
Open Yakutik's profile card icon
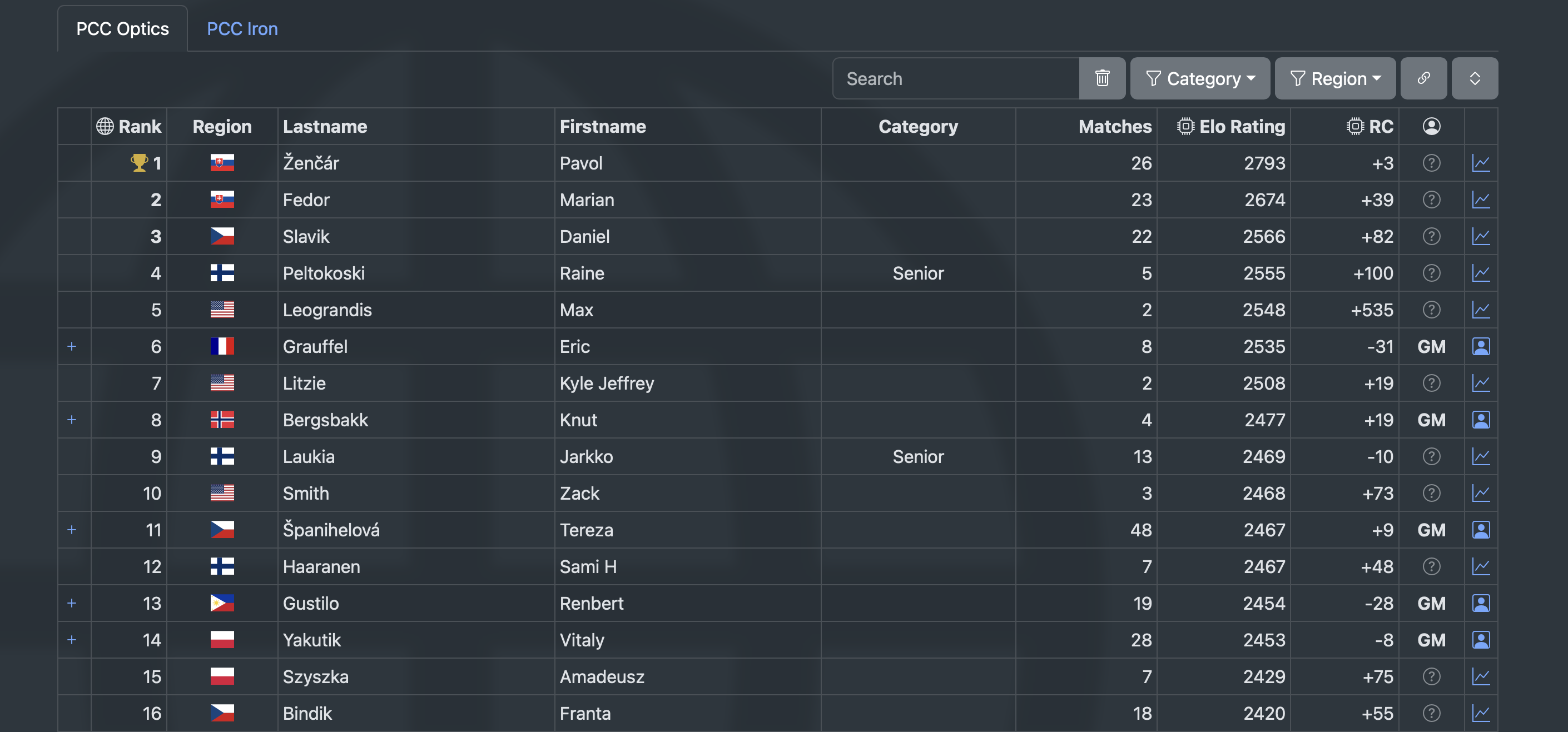coord(1480,640)
